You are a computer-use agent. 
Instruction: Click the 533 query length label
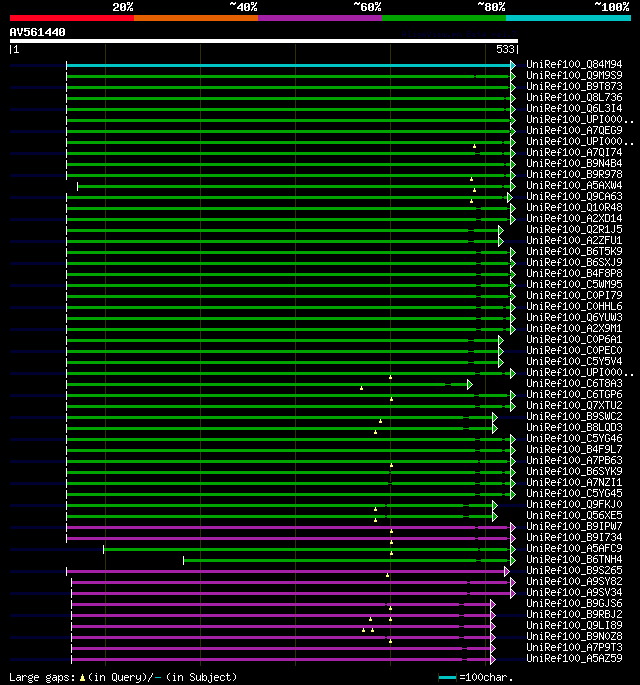[505, 49]
